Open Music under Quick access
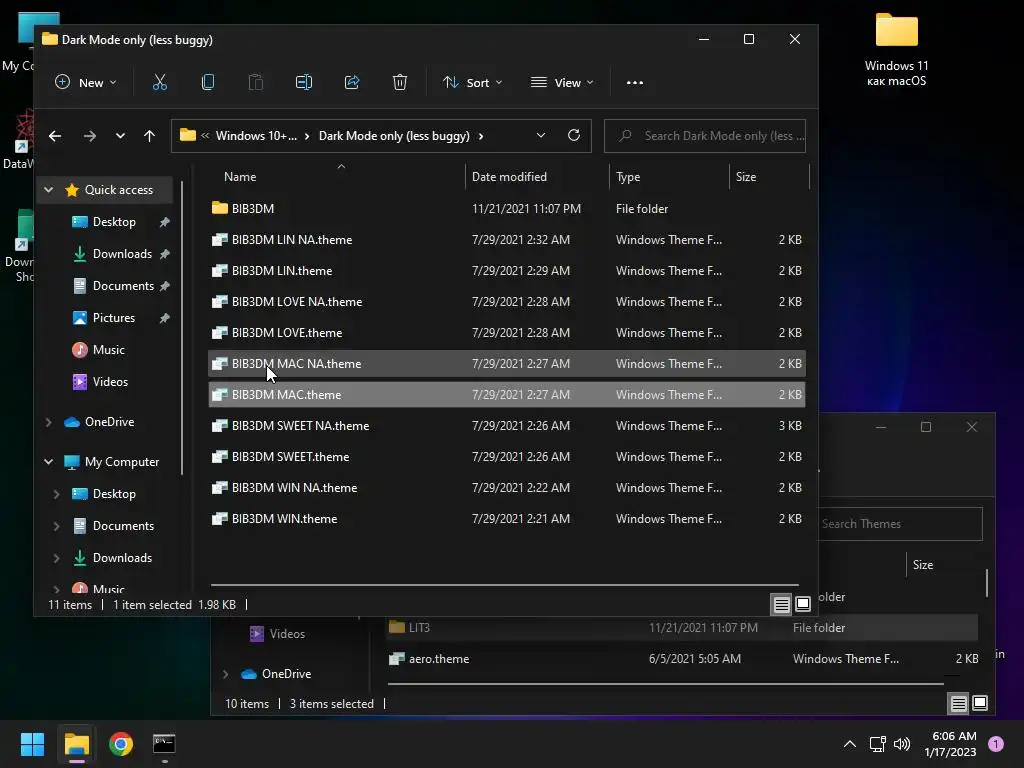The width and height of the screenshot is (1024, 768). pyautogui.click(x=108, y=350)
